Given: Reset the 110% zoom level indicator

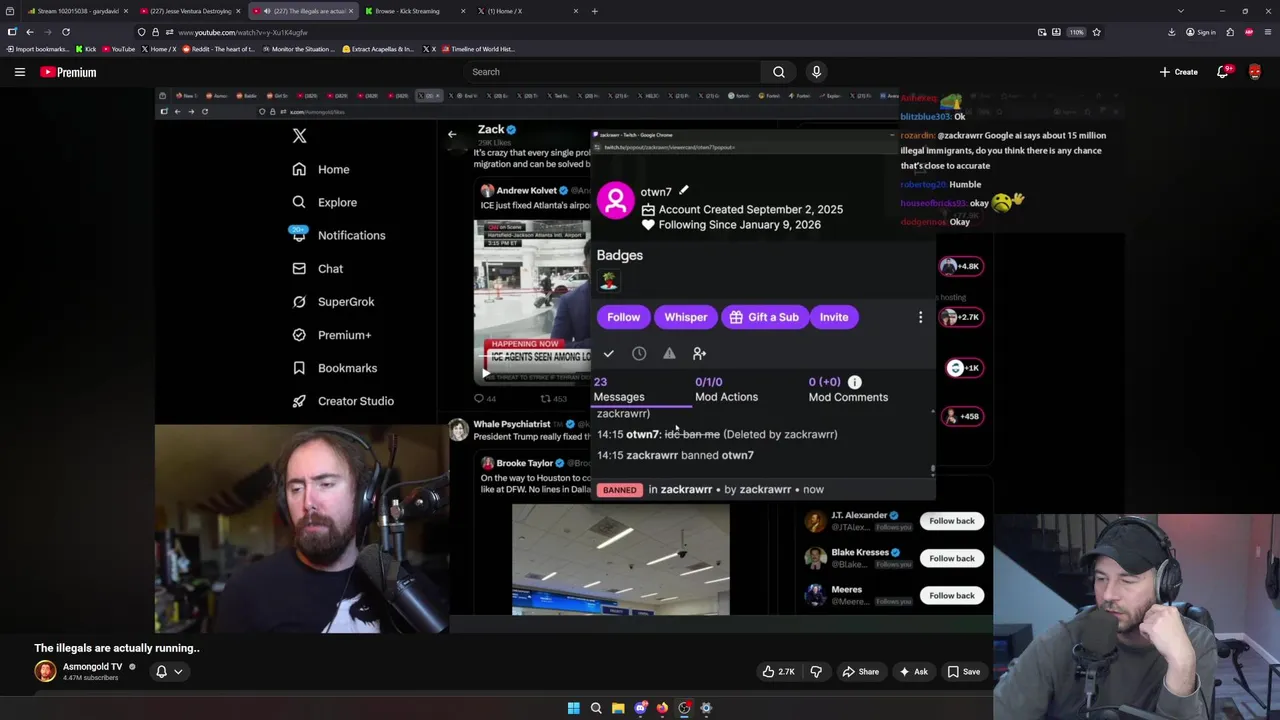Looking at the screenshot, I should 1076,32.
